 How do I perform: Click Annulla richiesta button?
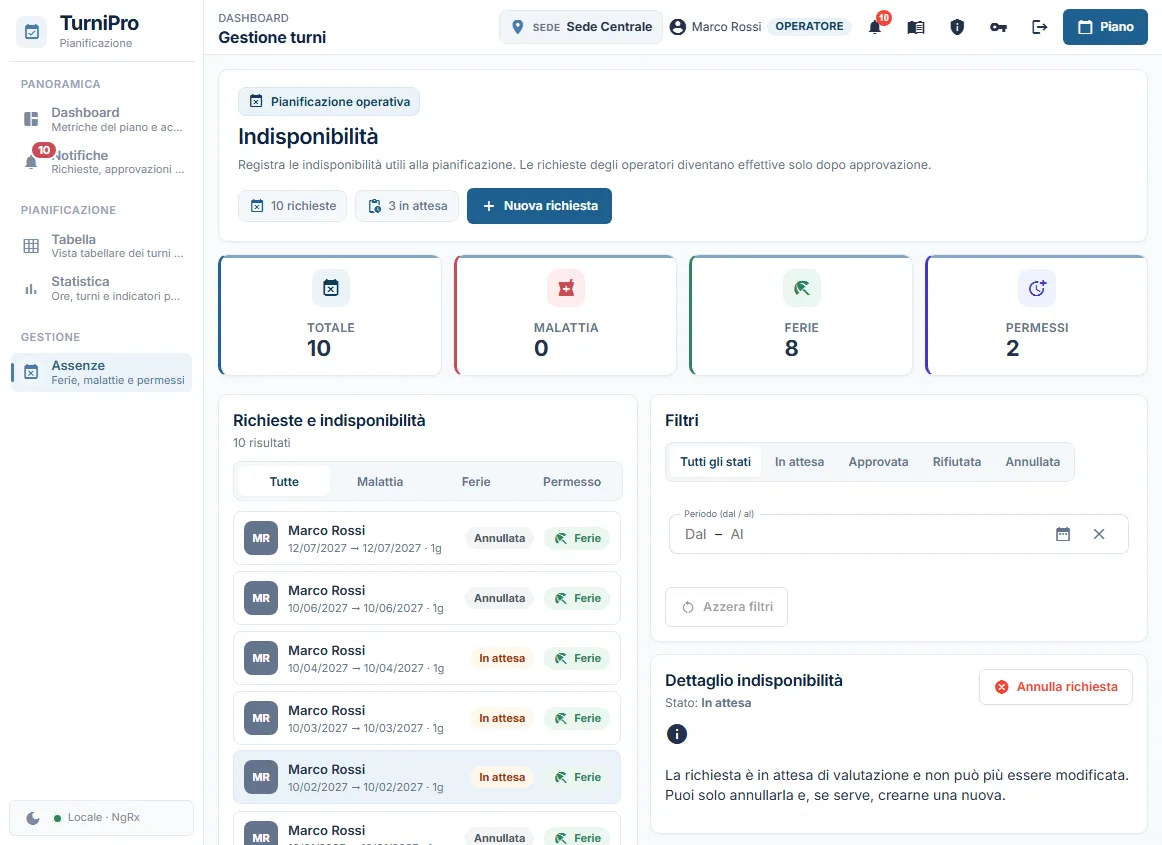tap(1056, 687)
